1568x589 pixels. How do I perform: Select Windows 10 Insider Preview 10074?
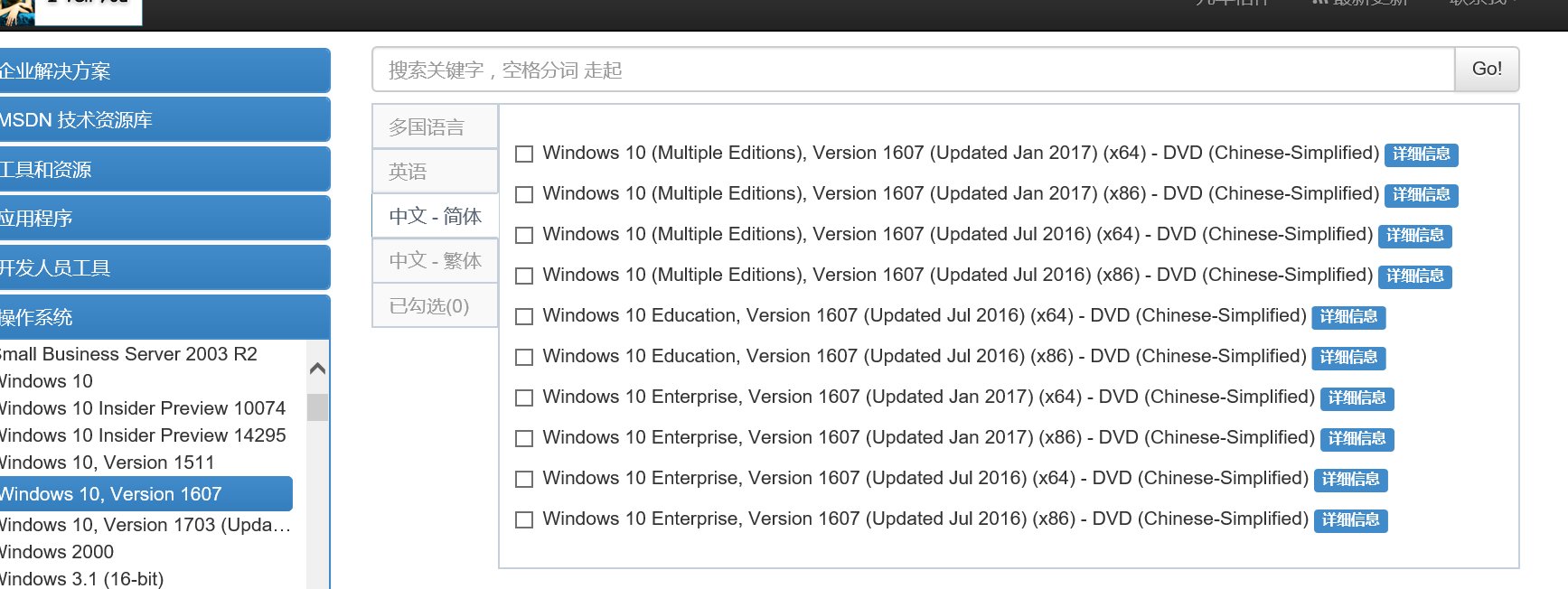pos(142,407)
